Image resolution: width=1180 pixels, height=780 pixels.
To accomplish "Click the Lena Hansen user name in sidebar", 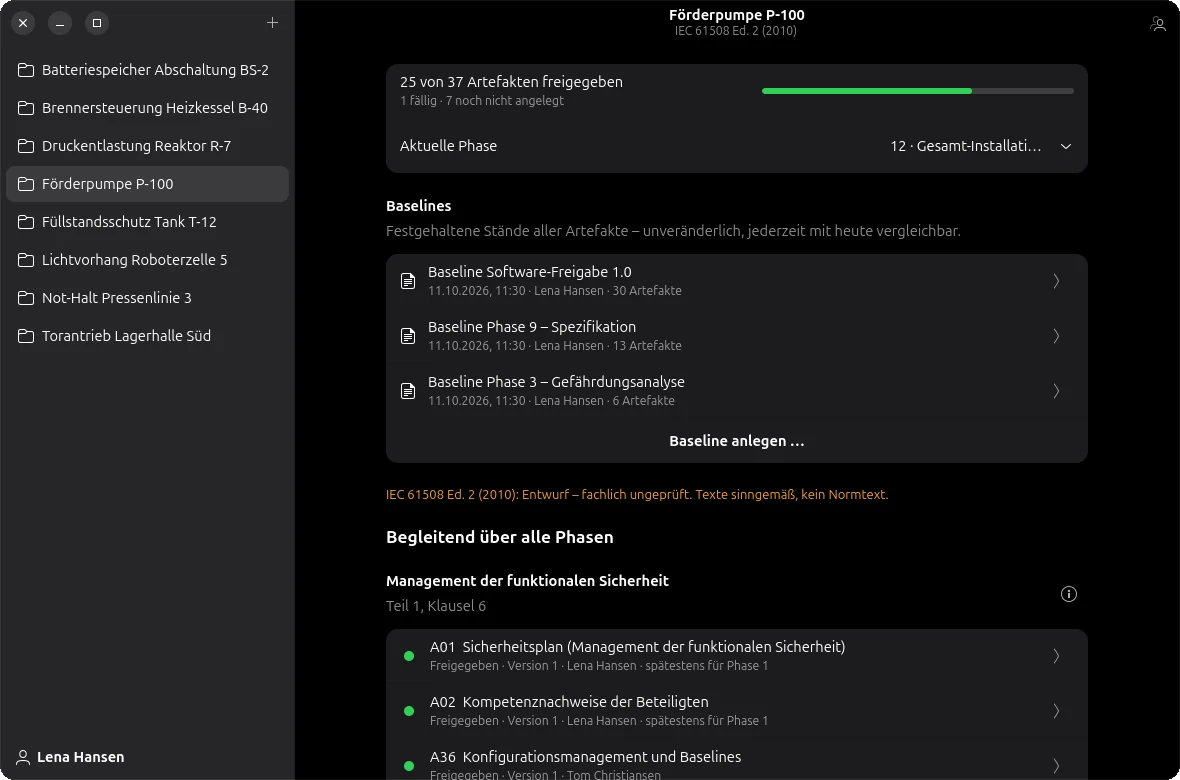I will pyautogui.click(x=81, y=757).
